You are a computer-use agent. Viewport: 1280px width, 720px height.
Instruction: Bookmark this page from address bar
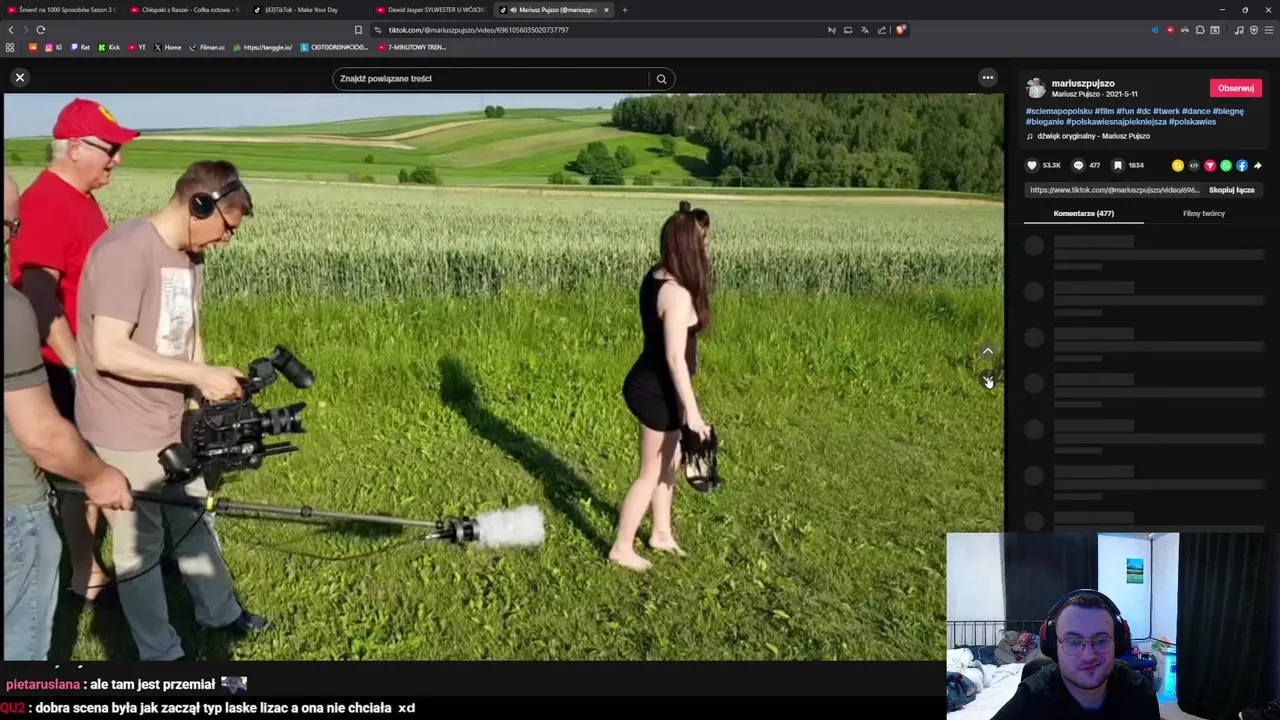point(359,30)
